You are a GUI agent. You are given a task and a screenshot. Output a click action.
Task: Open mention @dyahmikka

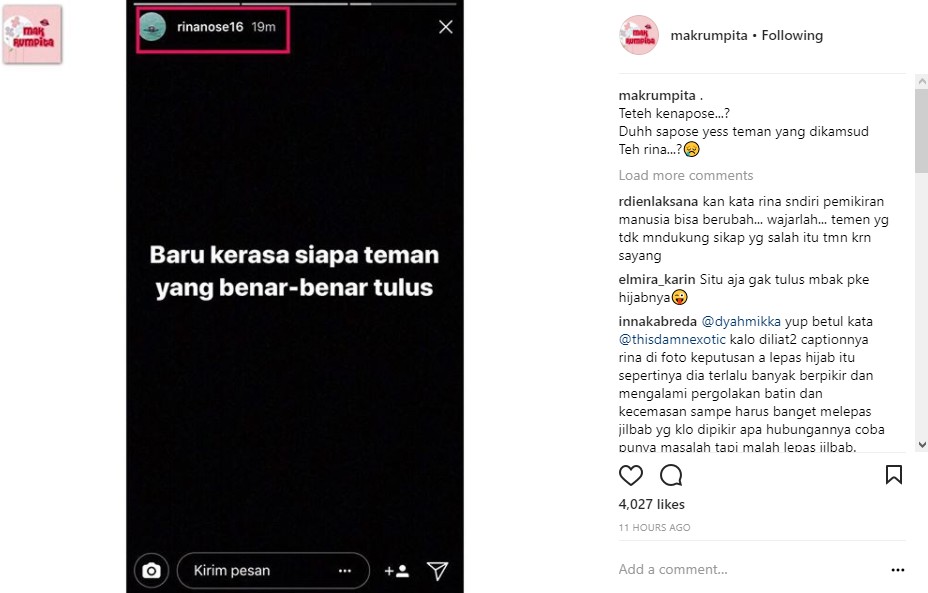pos(741,321)
